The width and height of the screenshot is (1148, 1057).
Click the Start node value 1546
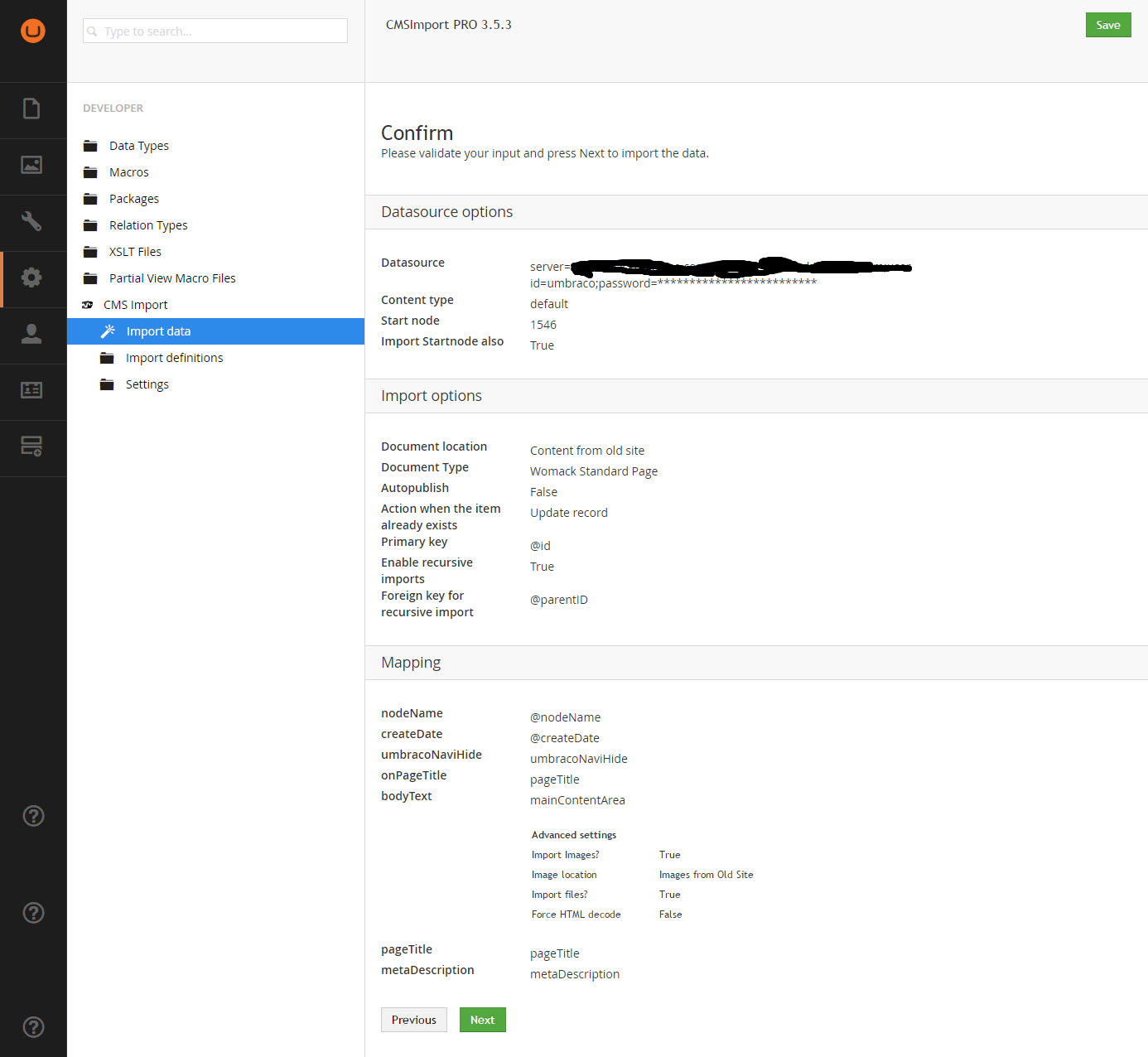pos(543,325)
